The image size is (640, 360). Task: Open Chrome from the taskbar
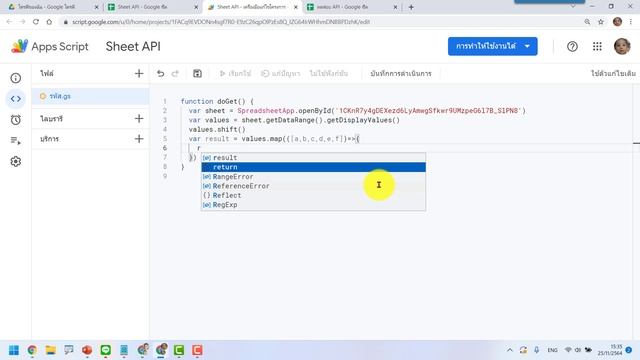[x=32, y=350]
